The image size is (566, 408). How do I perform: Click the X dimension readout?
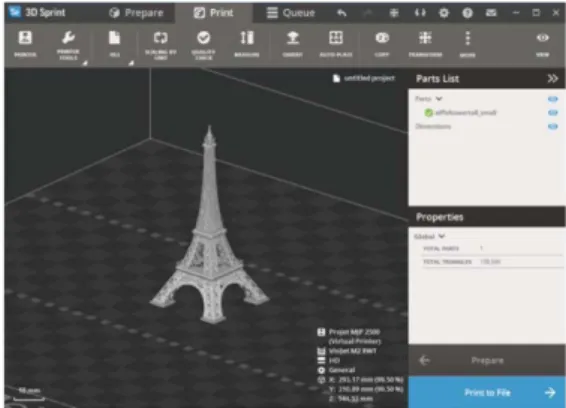tap(366, 380)
